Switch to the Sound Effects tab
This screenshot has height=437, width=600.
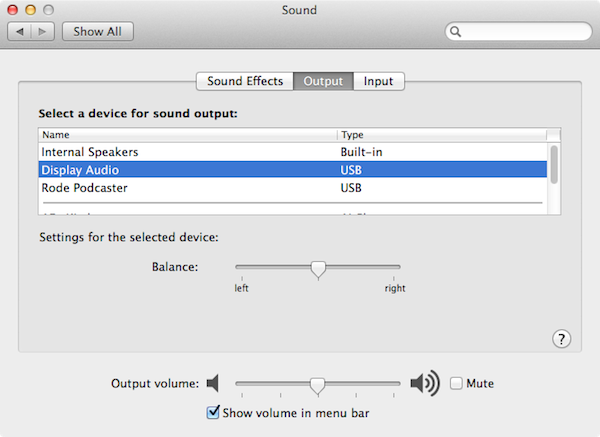point(245,81)
